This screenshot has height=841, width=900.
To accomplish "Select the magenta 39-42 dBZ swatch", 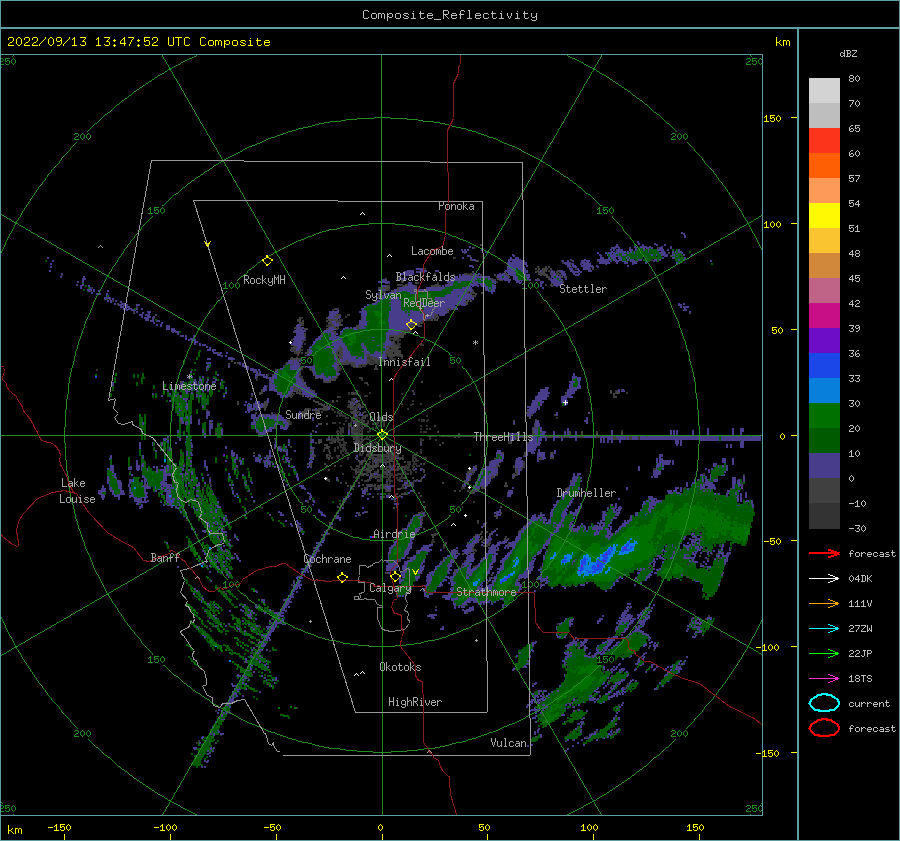I will pos(824,316).
